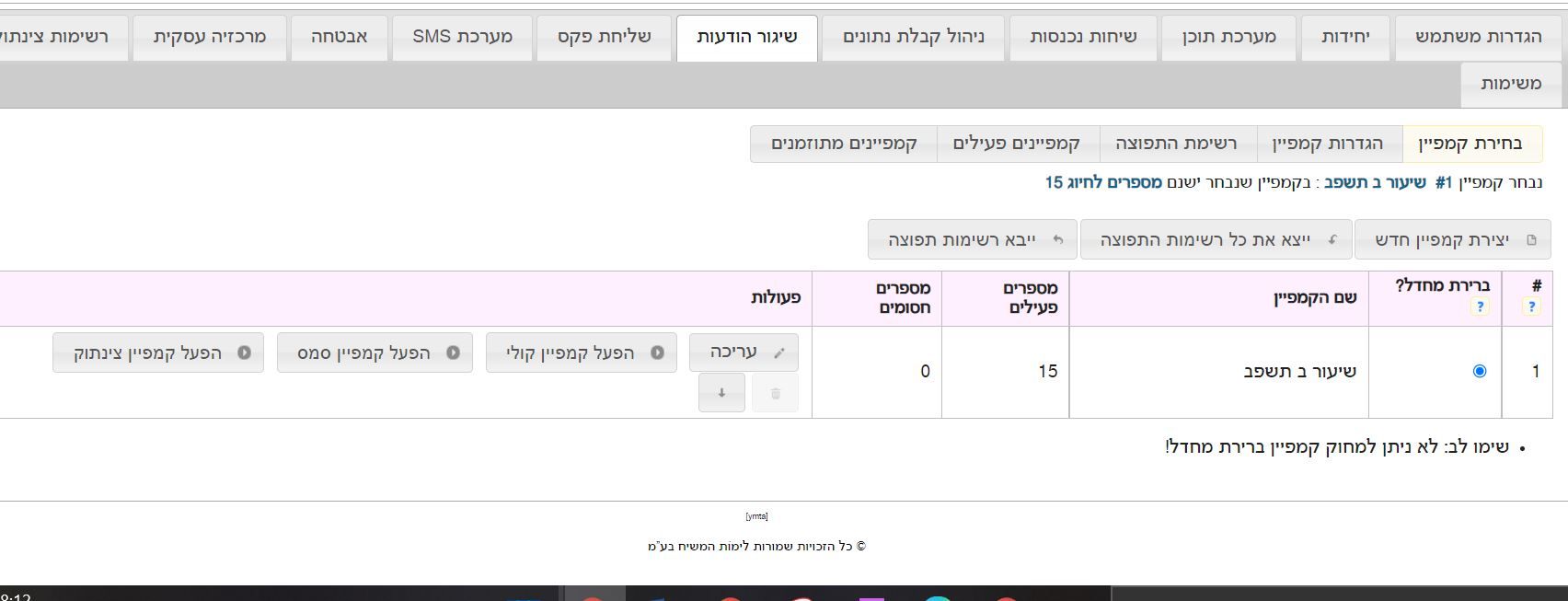
Task: Click the play icon on הפעל קמפיין צינתוק
Action: coord(244,353)
